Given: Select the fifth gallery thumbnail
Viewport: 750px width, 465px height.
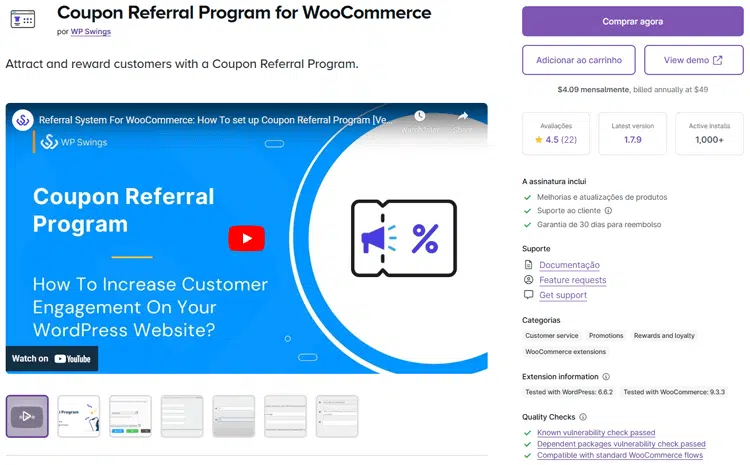Looking at the screenshot, I should click(234, 416).
